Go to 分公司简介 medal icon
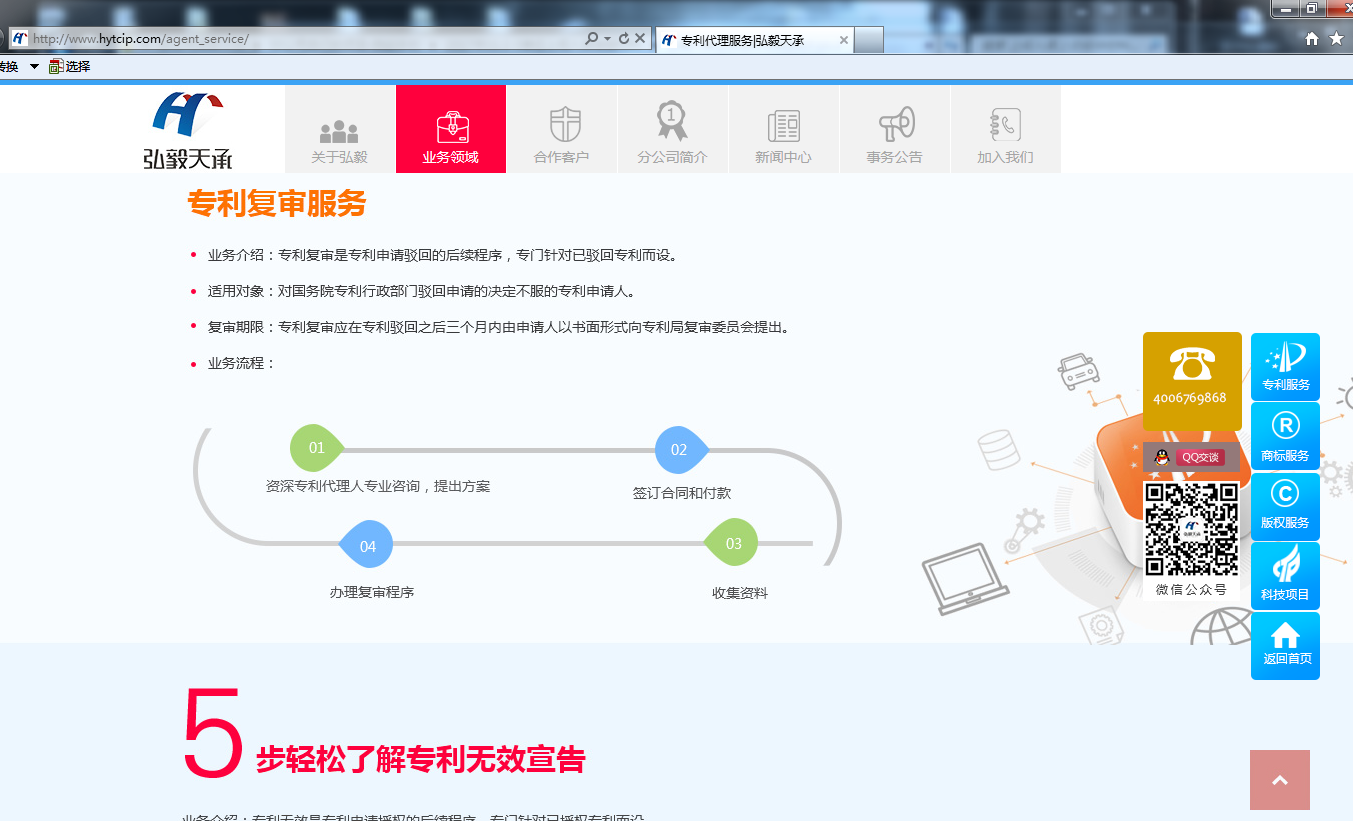 click(x=672, y=130)
